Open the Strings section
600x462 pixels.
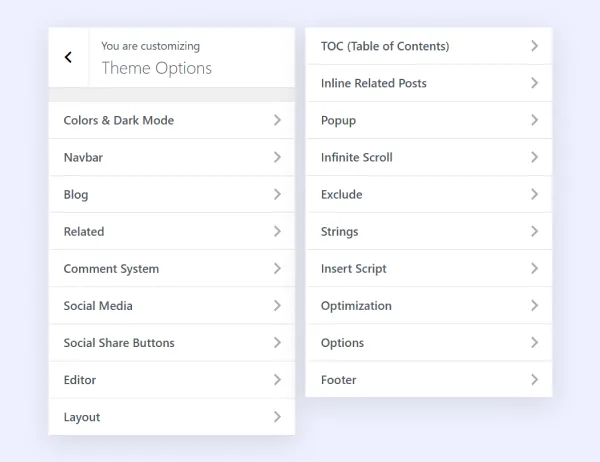339,231
